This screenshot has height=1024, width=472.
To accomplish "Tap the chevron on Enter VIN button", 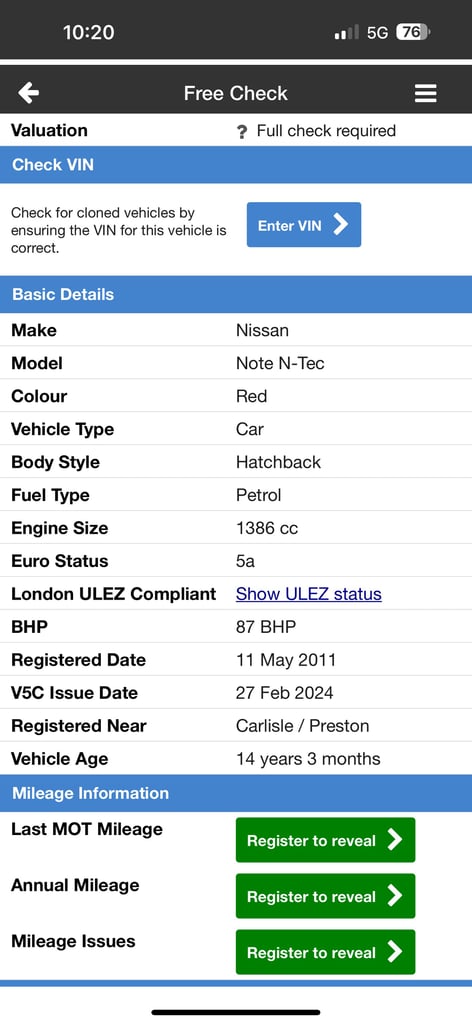I will click(x=340, y=225).
